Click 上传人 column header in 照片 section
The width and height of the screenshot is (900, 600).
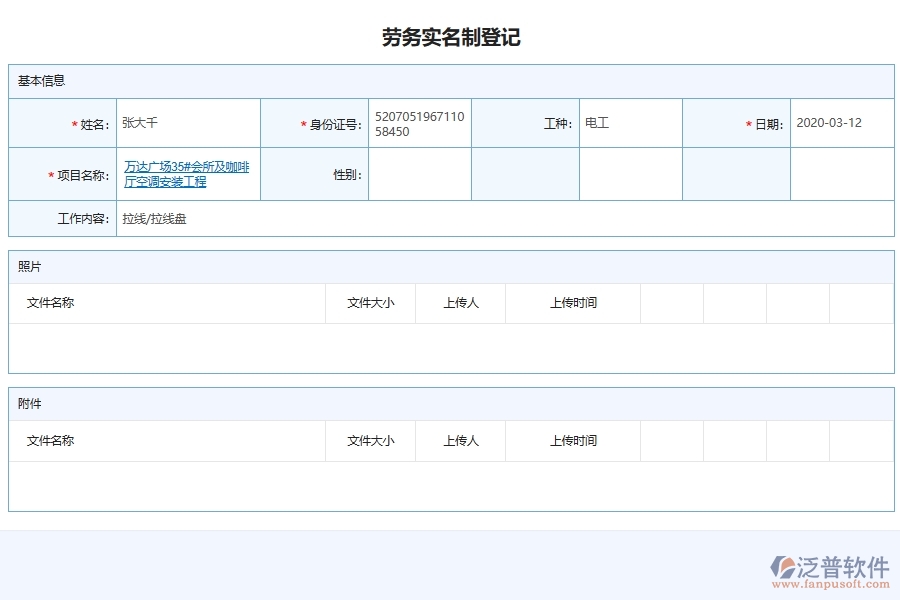(x=460, y=303)
